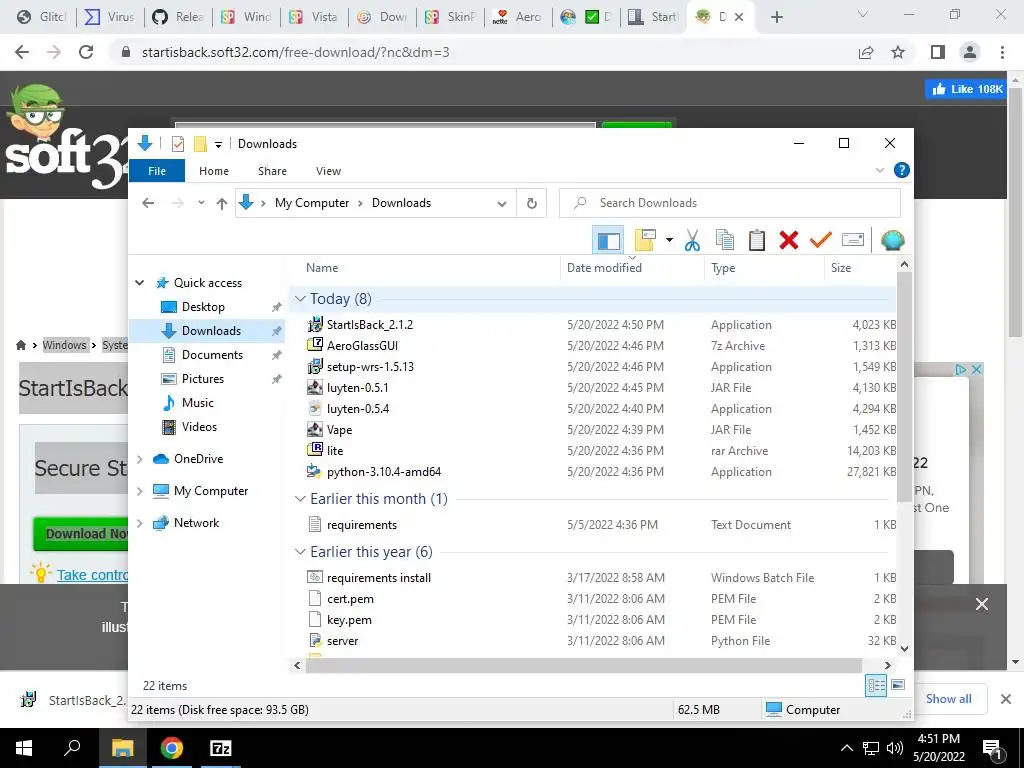Switch to Details view icon in status bar
1024x768 pixels.
click(x=876, y=686)
